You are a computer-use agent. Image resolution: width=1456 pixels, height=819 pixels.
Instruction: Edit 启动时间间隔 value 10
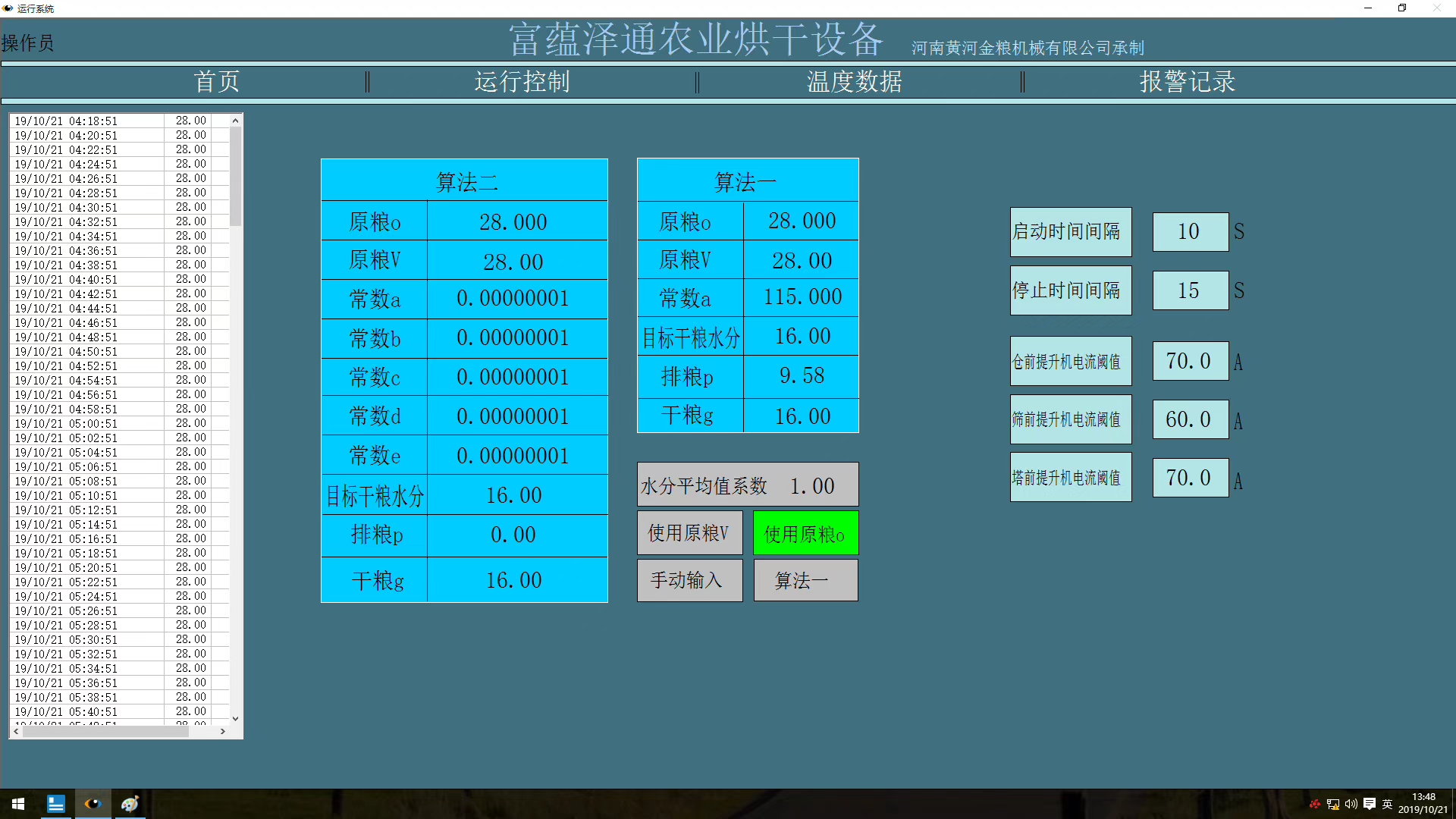[x=1190, y=231]
